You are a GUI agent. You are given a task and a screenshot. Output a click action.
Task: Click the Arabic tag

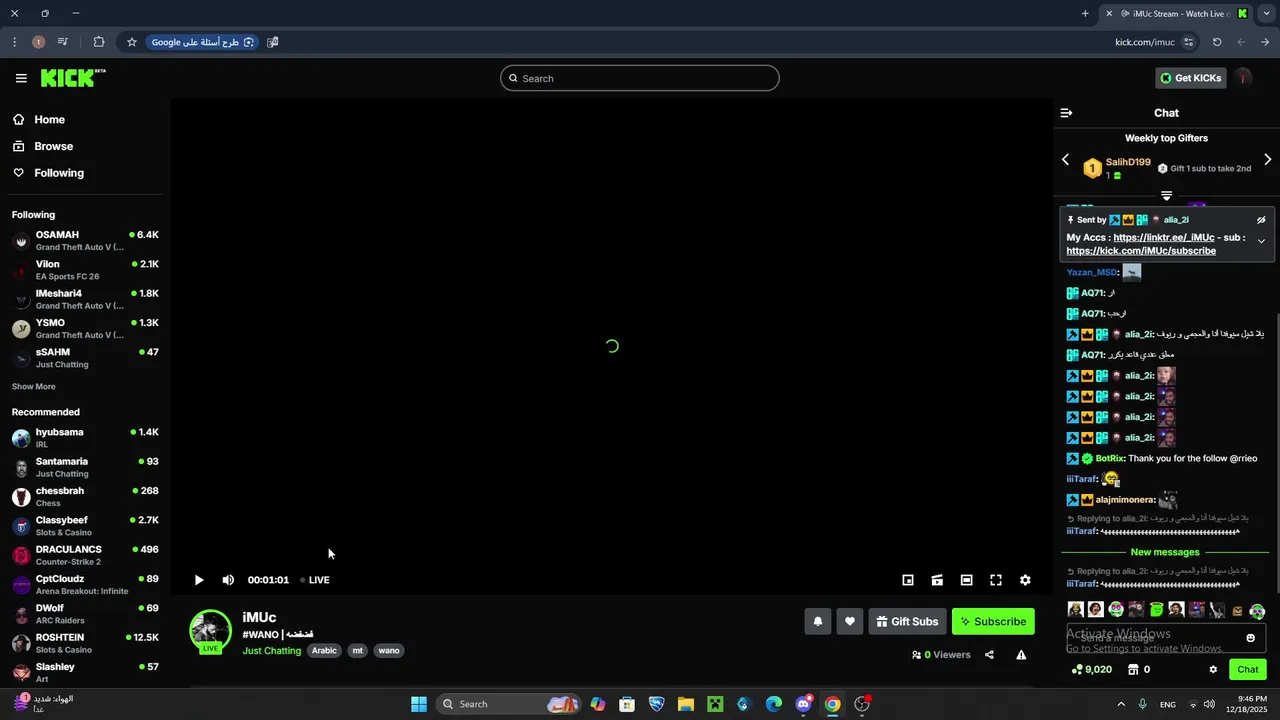(x=324, y=651)
